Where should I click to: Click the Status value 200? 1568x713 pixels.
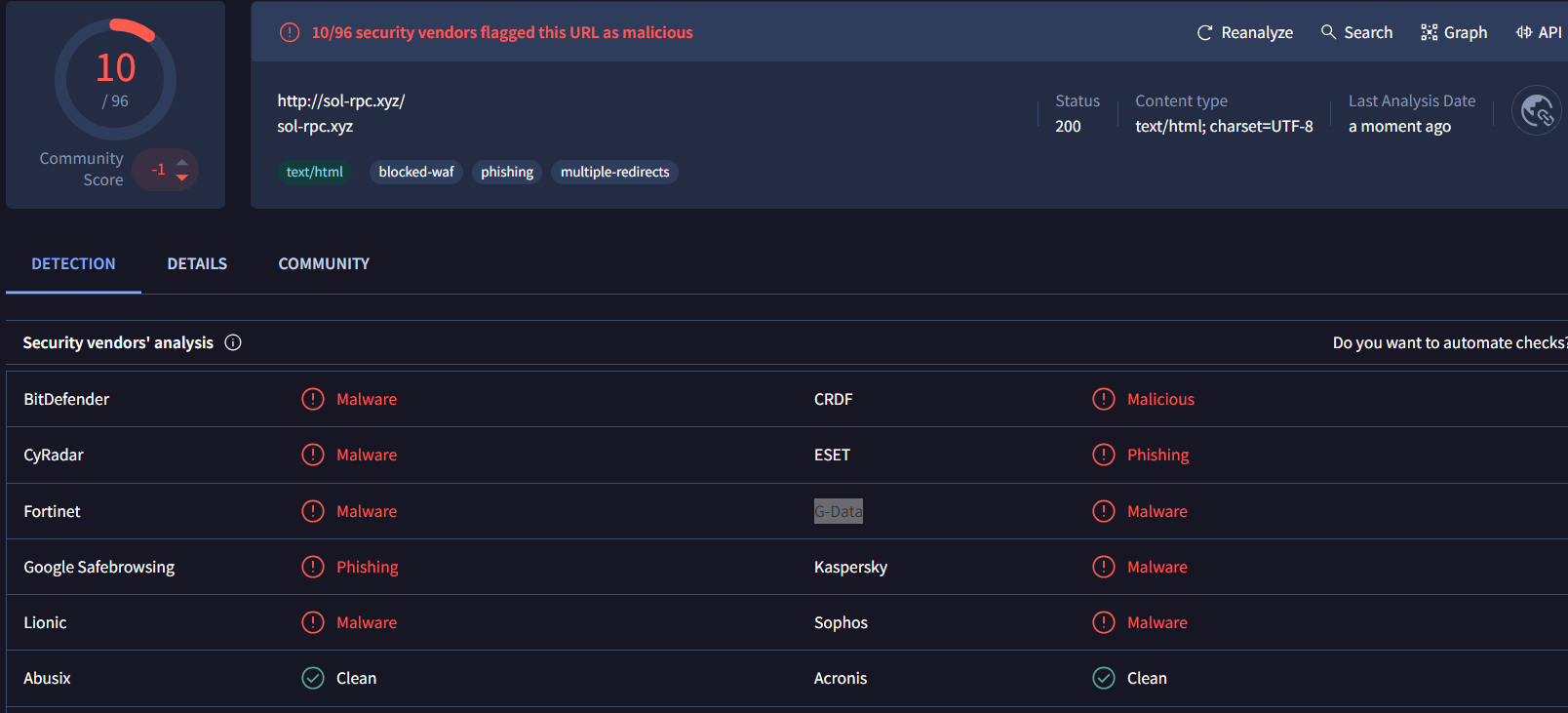click(x=1068, y=126)
